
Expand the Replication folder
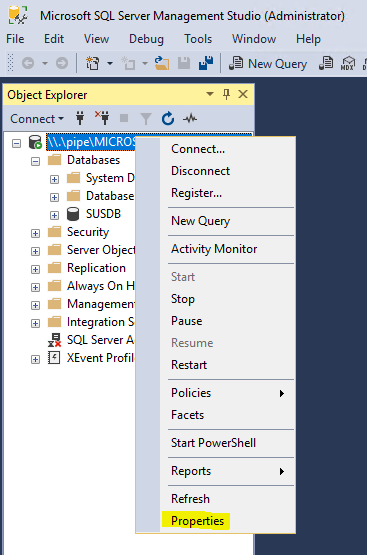[35, 269]
